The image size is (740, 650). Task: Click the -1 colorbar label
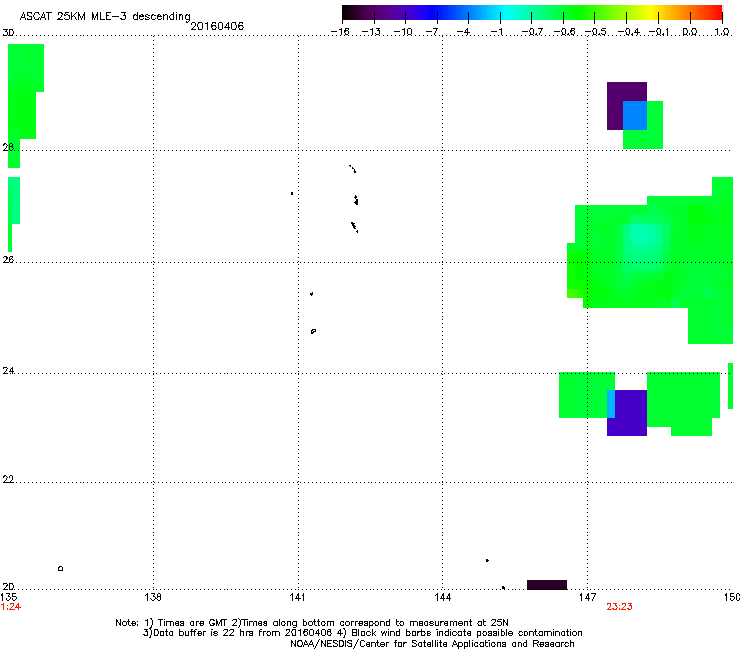[496, 32]
